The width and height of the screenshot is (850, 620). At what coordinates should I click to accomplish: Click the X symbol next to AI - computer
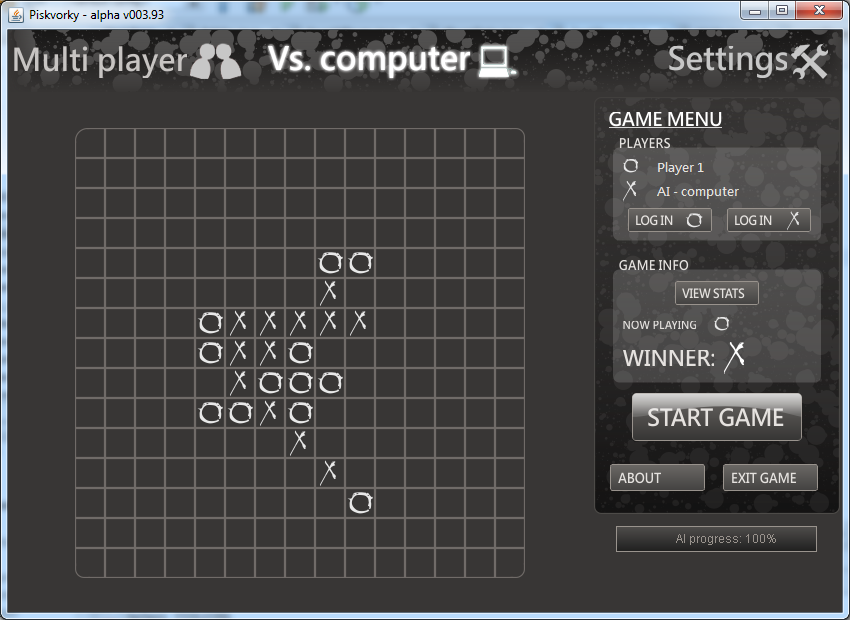coord(630,190)
